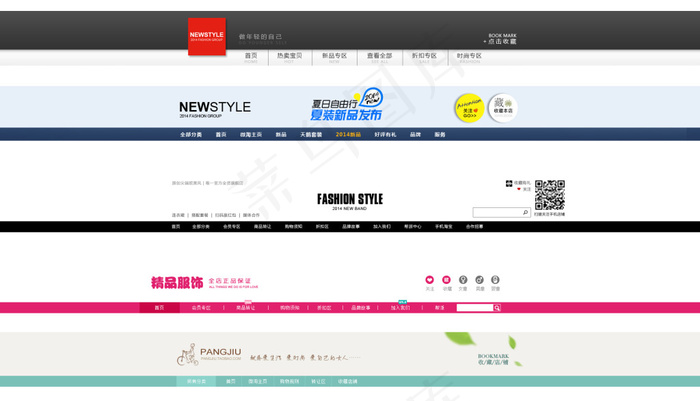Screen dimensions: 700x401
Task: Click the QR code image
Action: pyautogui.click(x=549, y=195)
